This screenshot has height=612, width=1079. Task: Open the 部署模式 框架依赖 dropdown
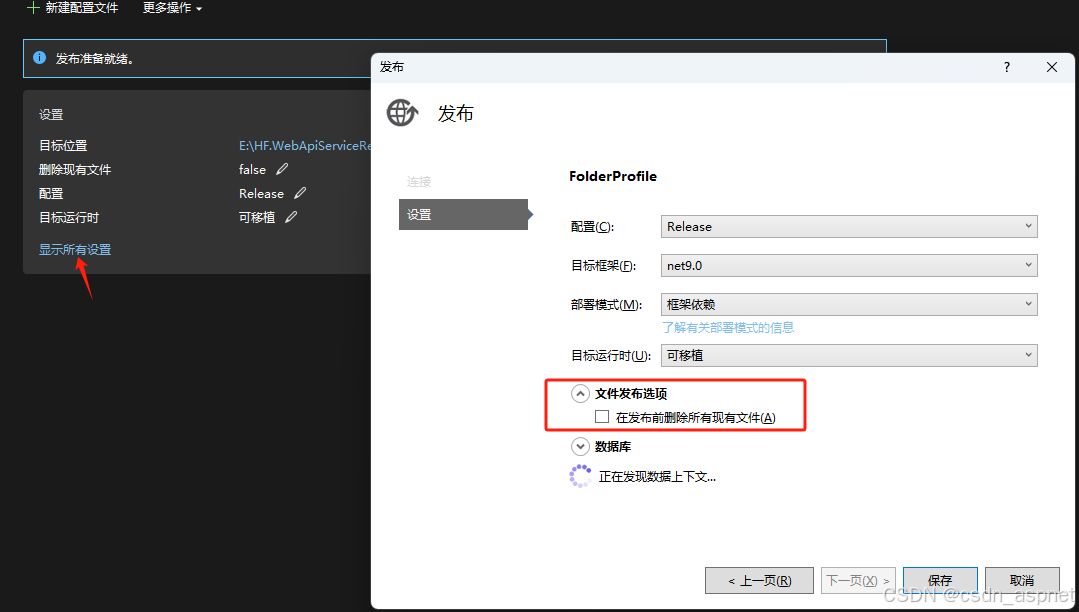pos(848,304)
